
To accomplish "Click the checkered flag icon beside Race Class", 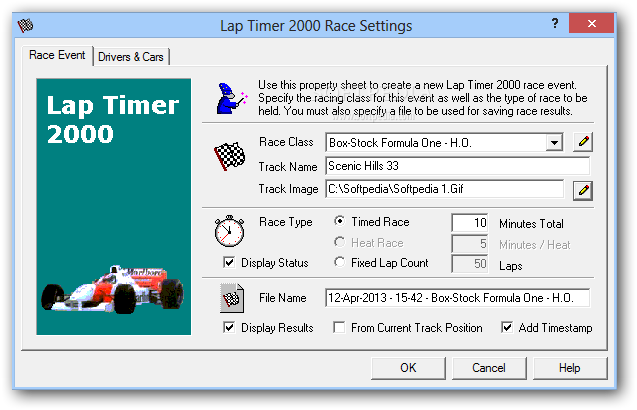I will click(230, 156).
